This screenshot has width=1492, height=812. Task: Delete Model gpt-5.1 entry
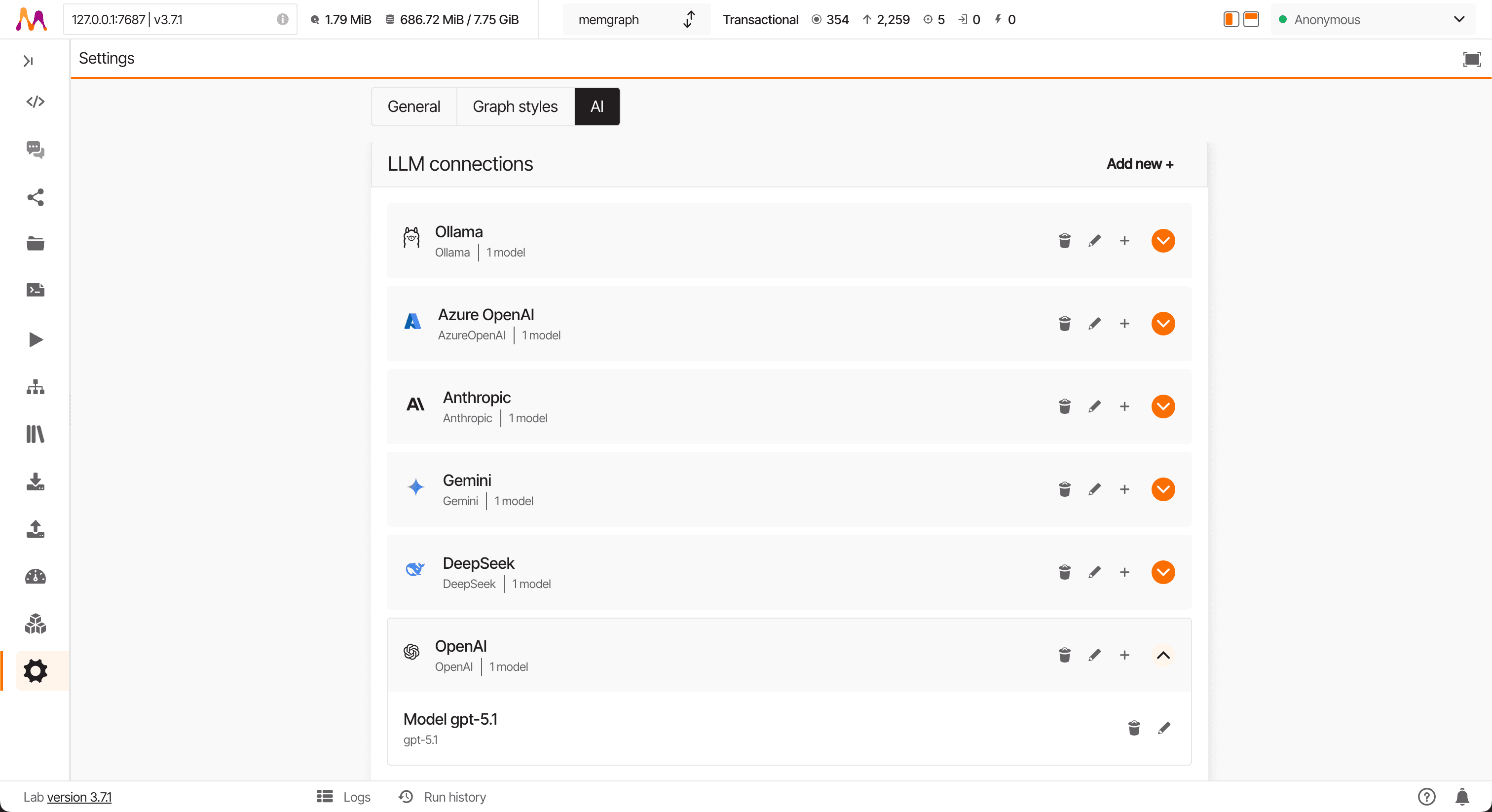(x=1133, y=728)
